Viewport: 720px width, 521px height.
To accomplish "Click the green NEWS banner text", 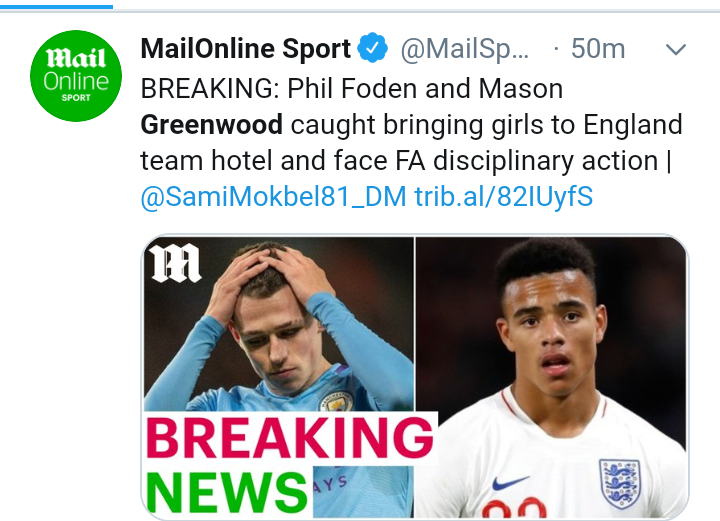I will pos(228,491).
